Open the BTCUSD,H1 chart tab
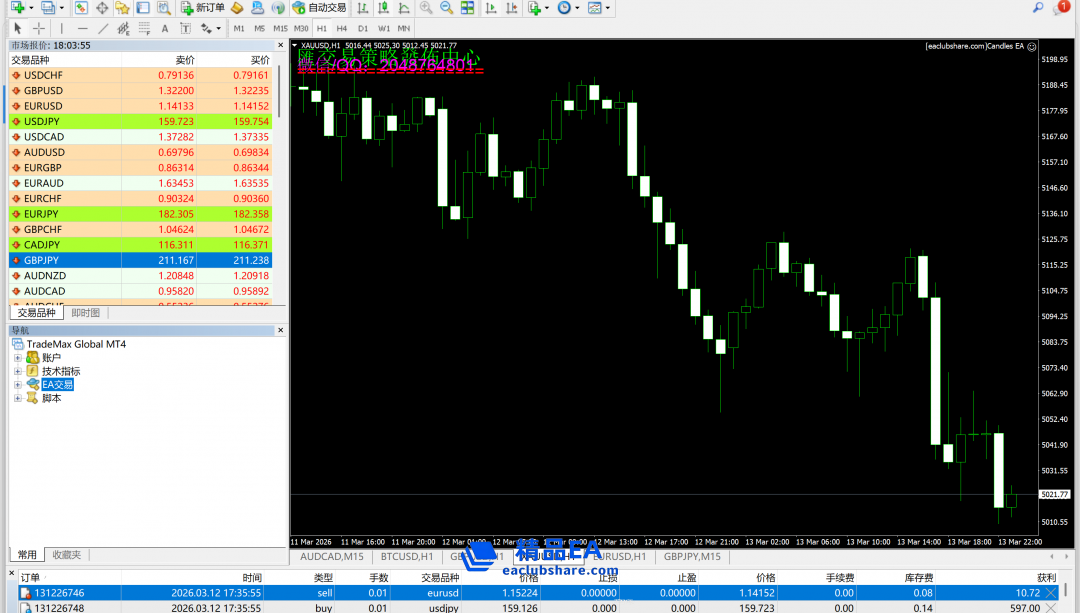The image size is (1080, 613). (406, 556)
